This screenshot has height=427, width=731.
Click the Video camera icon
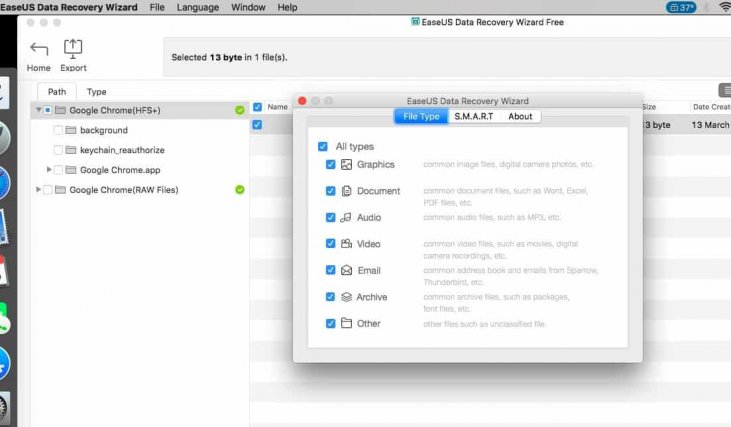click(x=347, y=244)
